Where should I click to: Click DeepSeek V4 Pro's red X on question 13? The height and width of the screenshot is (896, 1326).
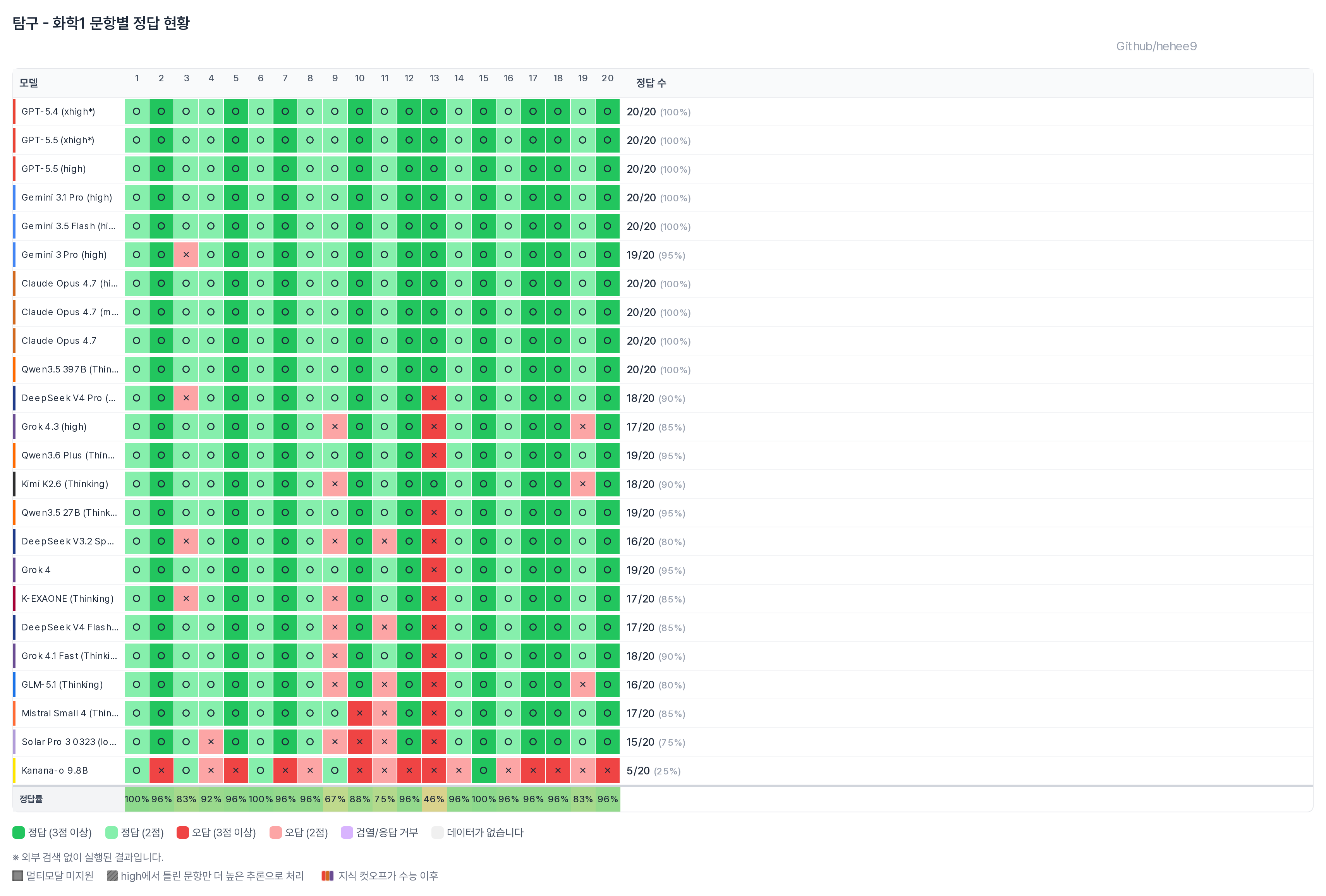point(434,398)
